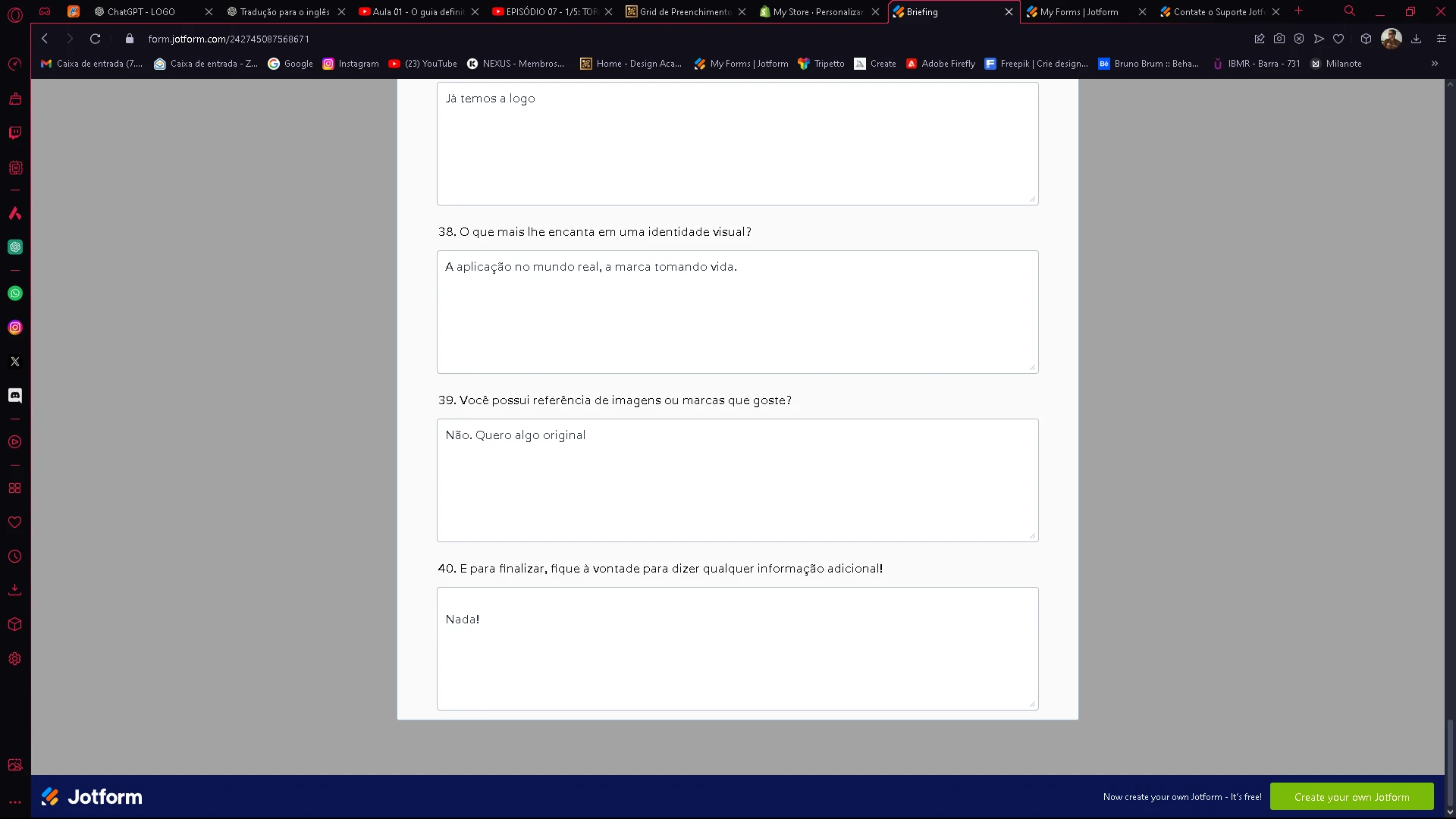This screenshot has width=1456, height=819.
Task: Expand hidden bookmarks via the chevron
Action: pyautogui.click(x=1434, y=64)
